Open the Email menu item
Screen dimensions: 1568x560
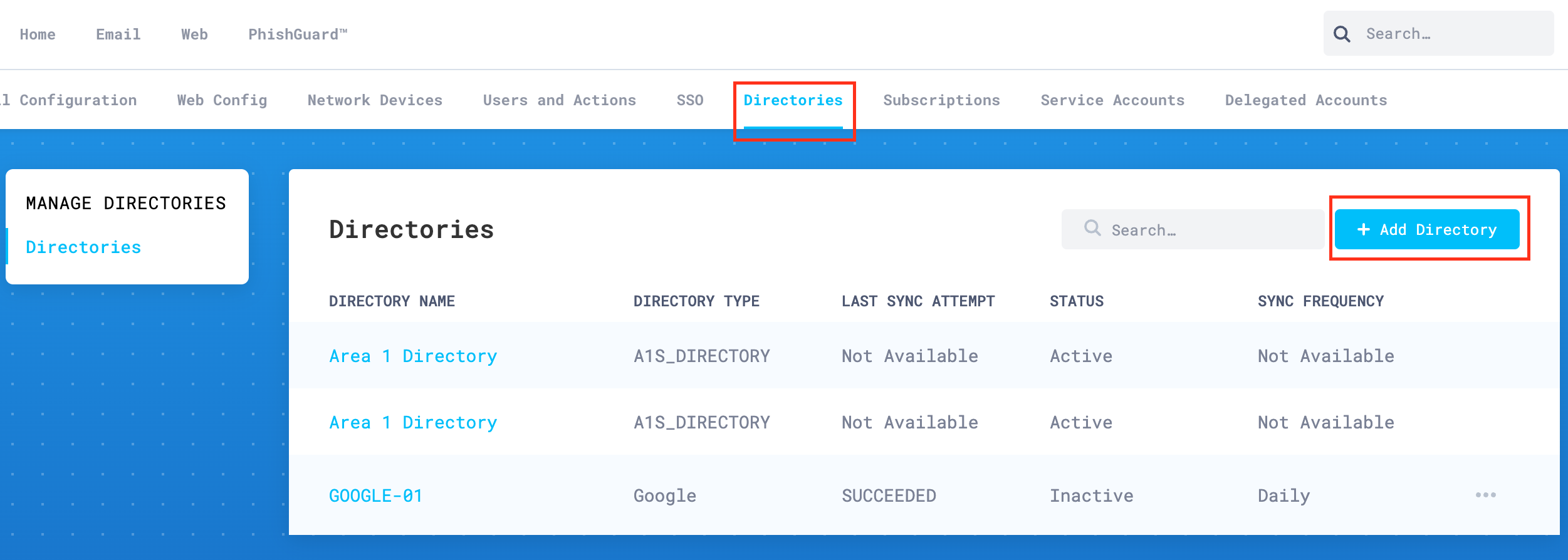118,34
